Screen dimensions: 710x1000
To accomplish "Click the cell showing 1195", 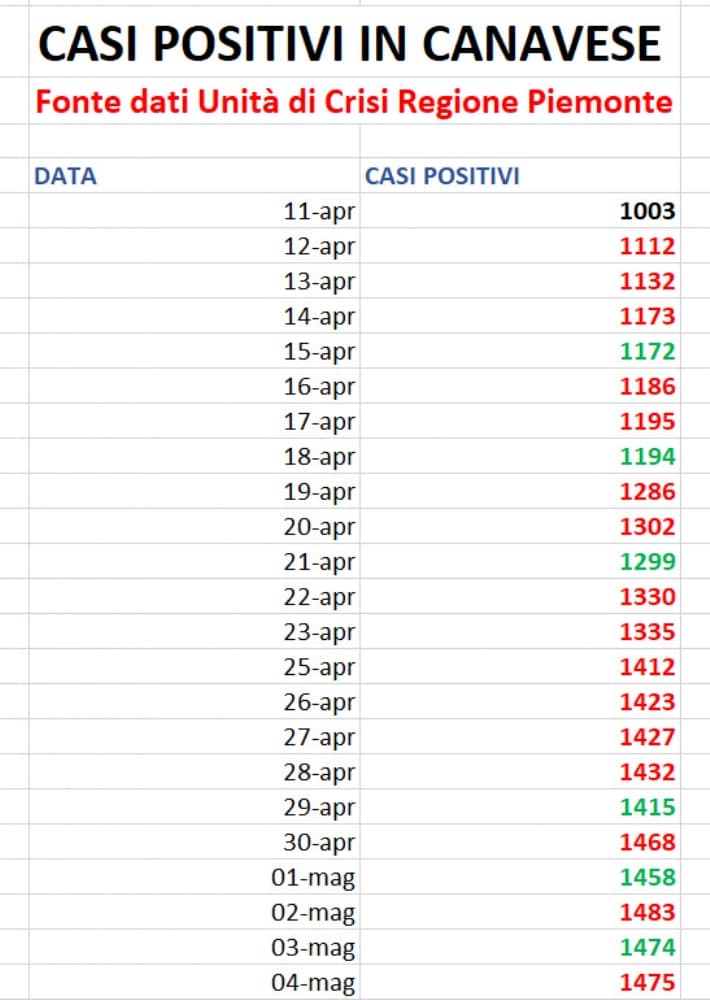I will click(647, 422).
